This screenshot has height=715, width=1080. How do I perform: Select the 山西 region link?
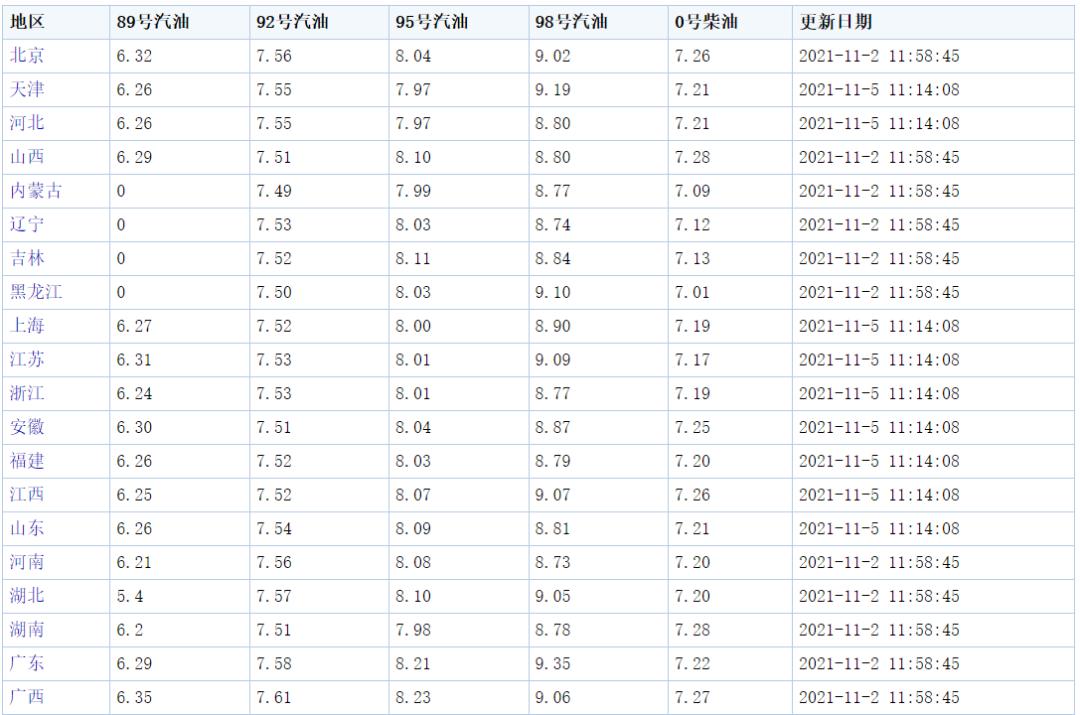[x=27, y=157]
